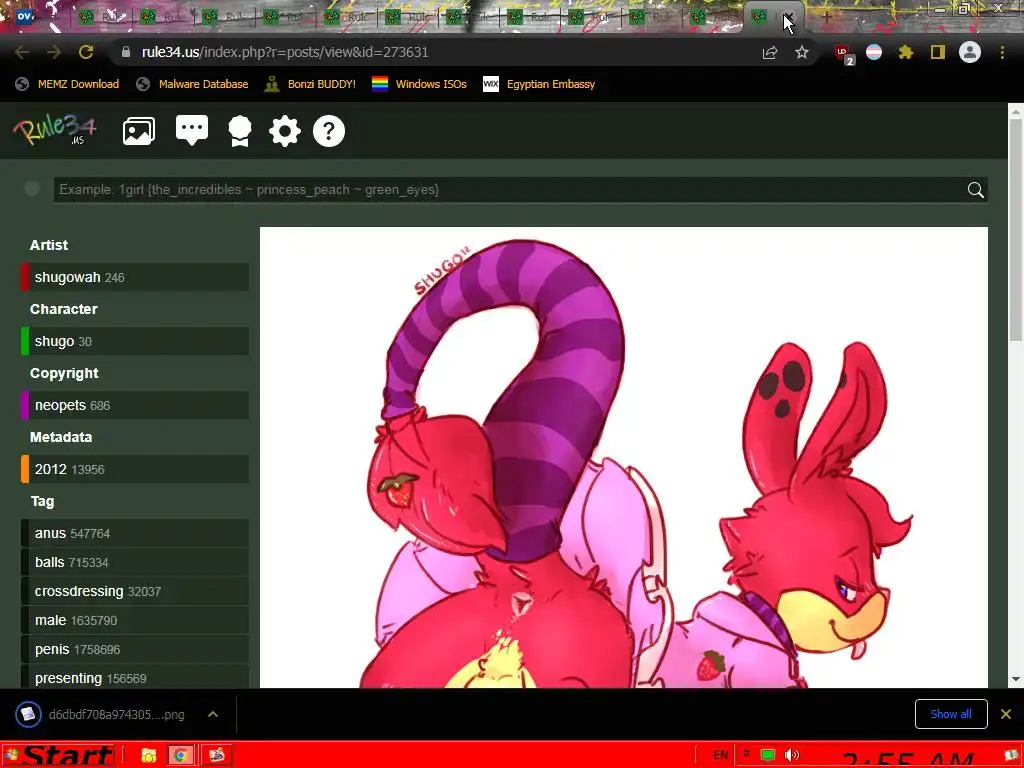This screenshot has width=1024, height=768.
Task: Open the uBlock extension with badge 2
Action: [844, 54]
